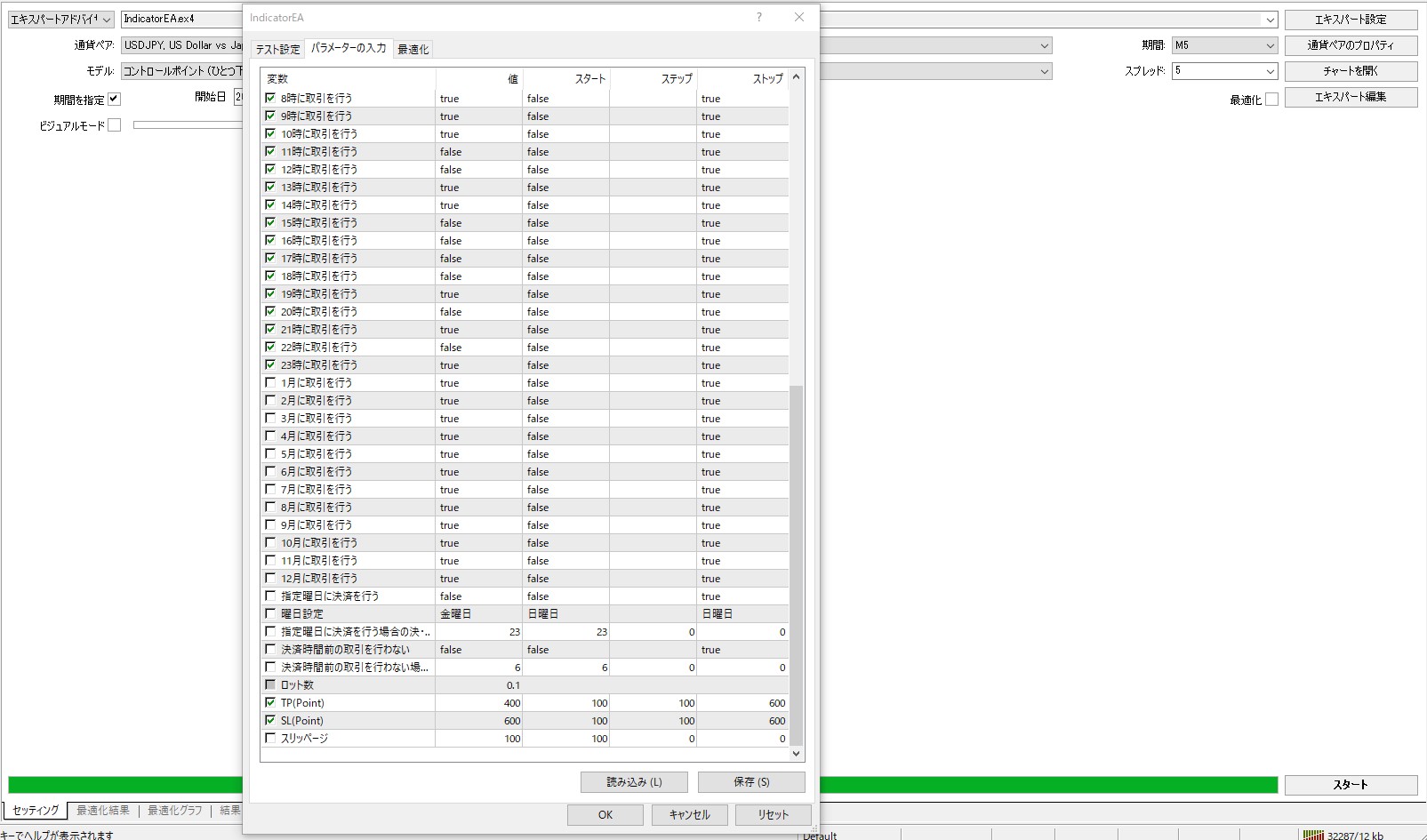Click the 決済時間前の取引を行わない row name

346,650
